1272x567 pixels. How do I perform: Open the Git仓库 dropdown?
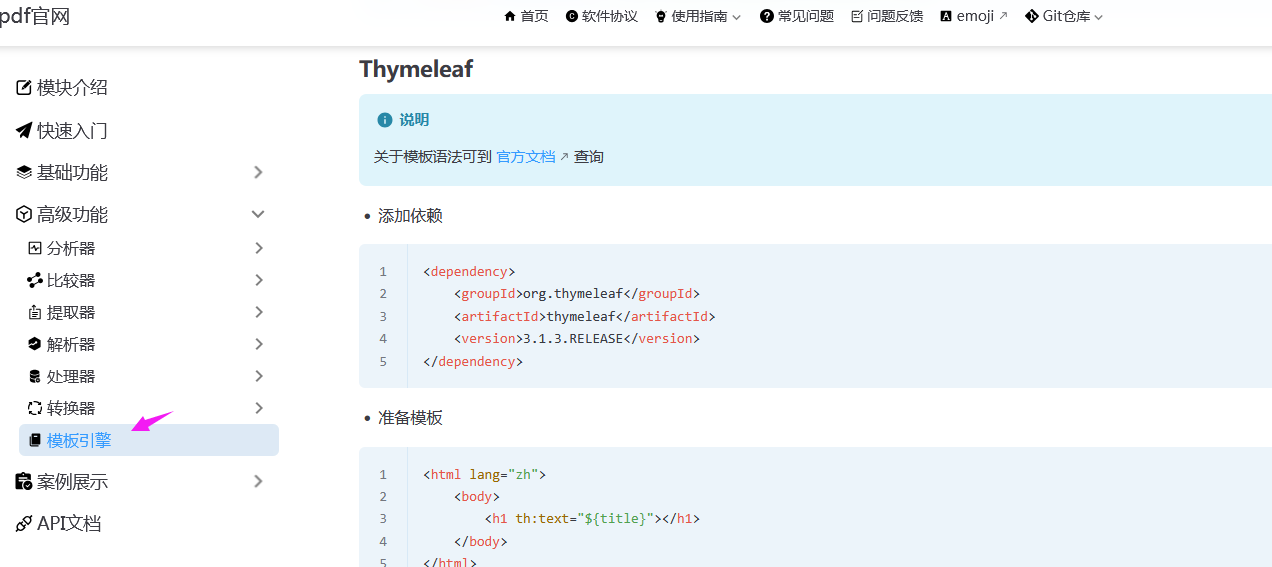[x=1064, y=16]
